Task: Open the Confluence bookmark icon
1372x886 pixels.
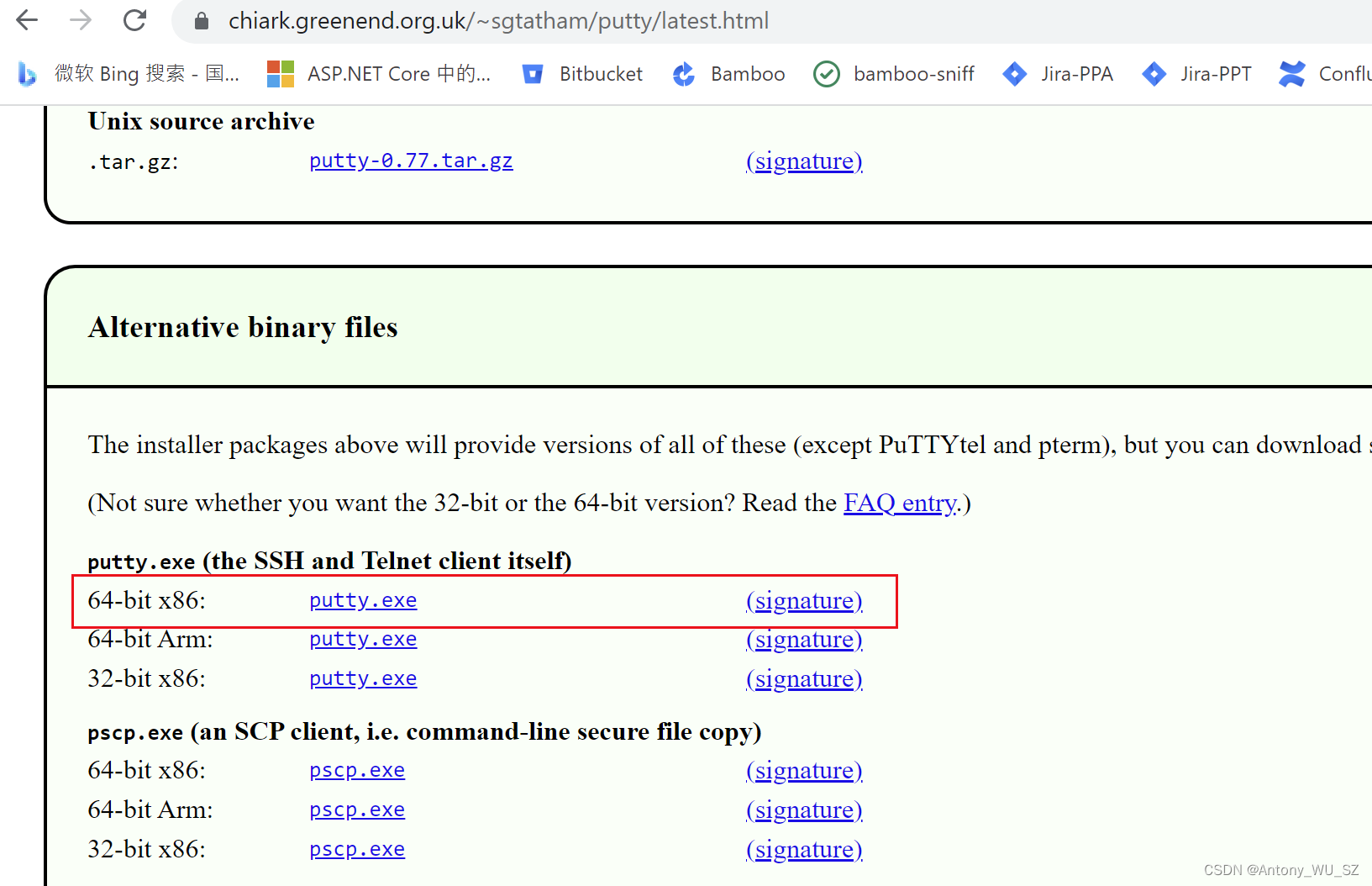Action: point(1292,74)
